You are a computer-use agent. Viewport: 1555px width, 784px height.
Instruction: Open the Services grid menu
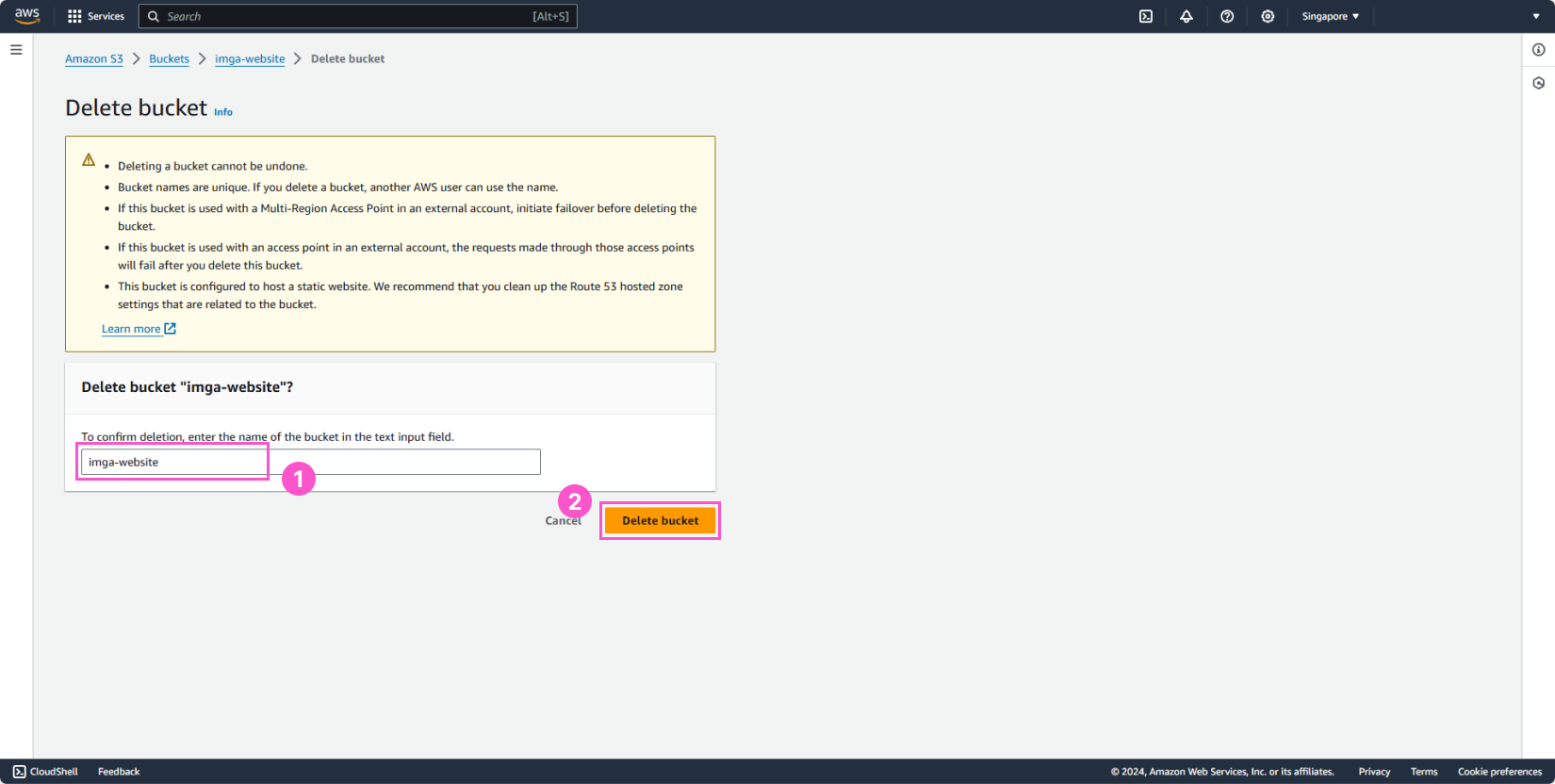(96, 16)
